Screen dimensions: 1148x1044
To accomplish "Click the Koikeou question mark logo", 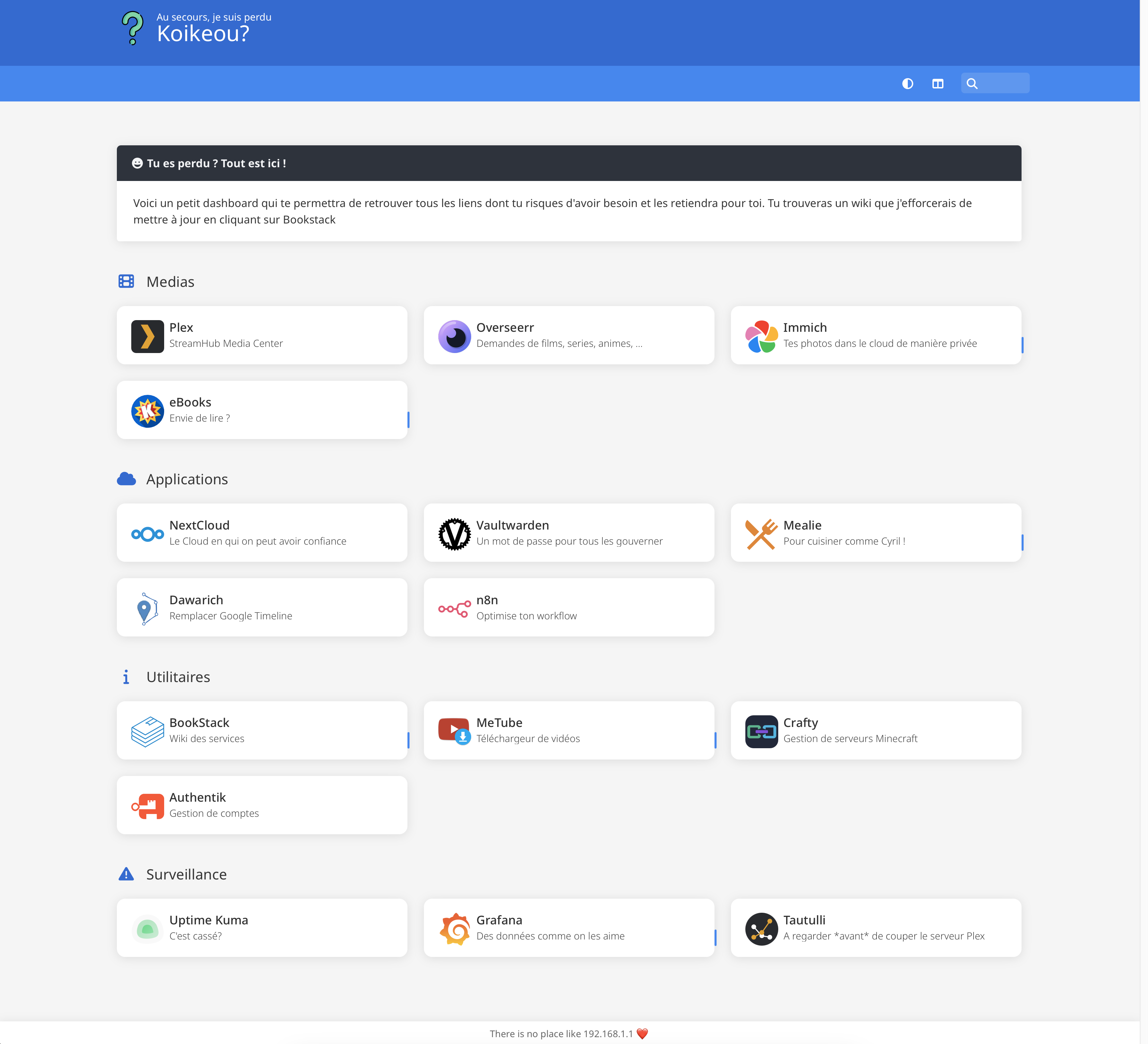I will 133,28.
